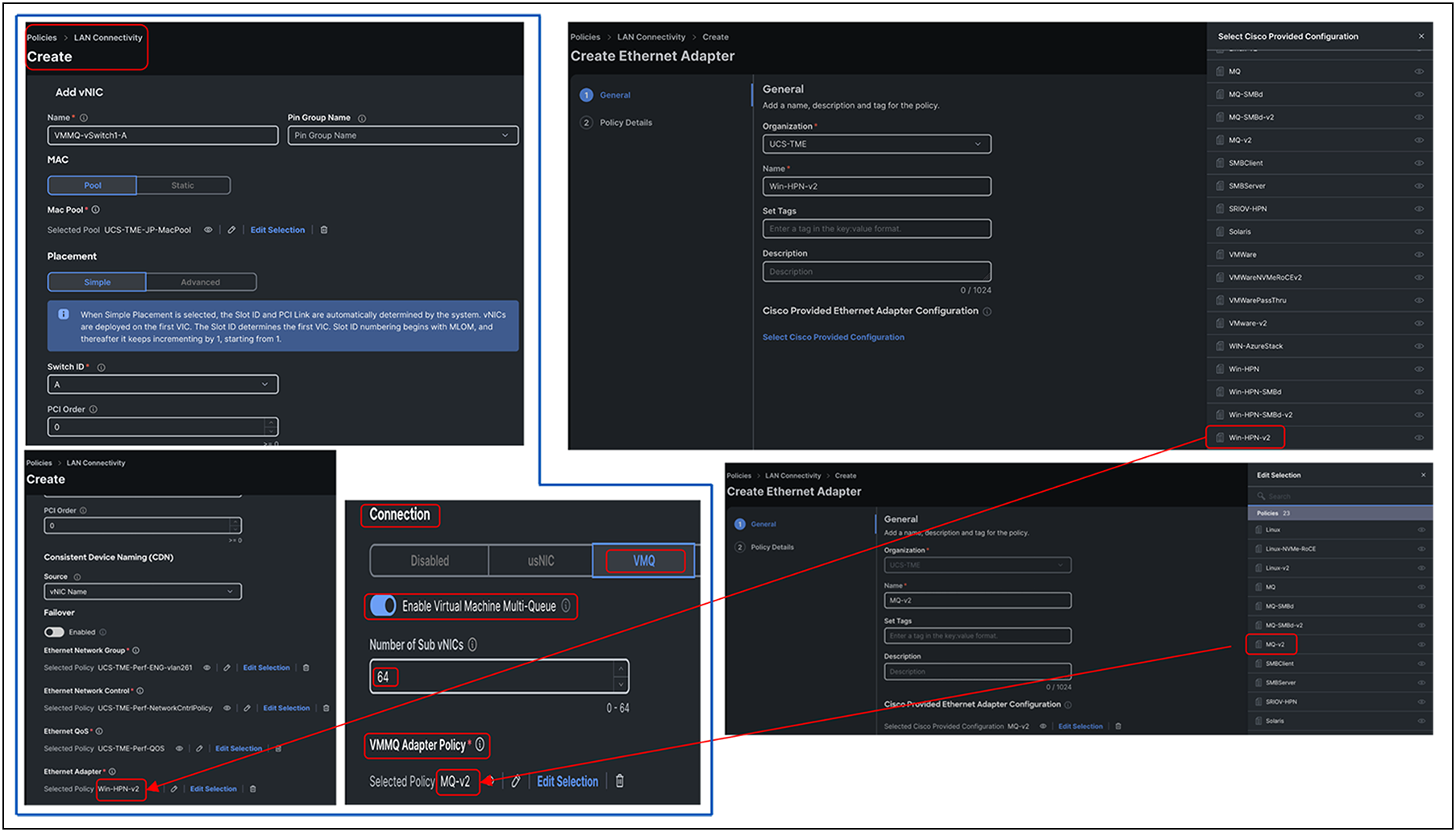The height and width of the screenshot is (832, 1456).
Task: Click Edit Selection for VMMQ Adapter Policy
Action: click(x=568, y=781)
